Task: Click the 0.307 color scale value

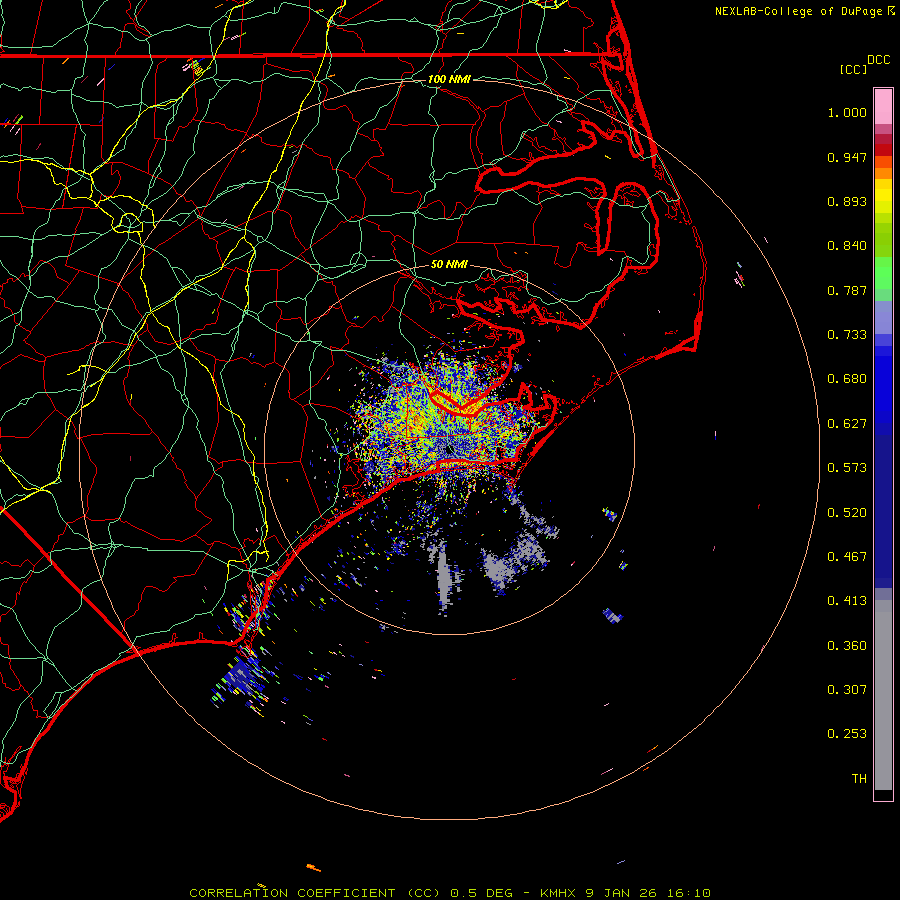Action: 847,690
